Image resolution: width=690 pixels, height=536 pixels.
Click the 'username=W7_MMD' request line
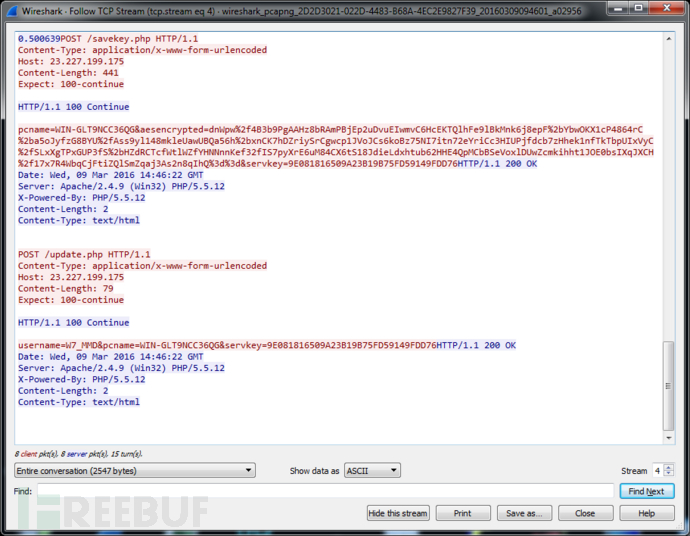227,345
